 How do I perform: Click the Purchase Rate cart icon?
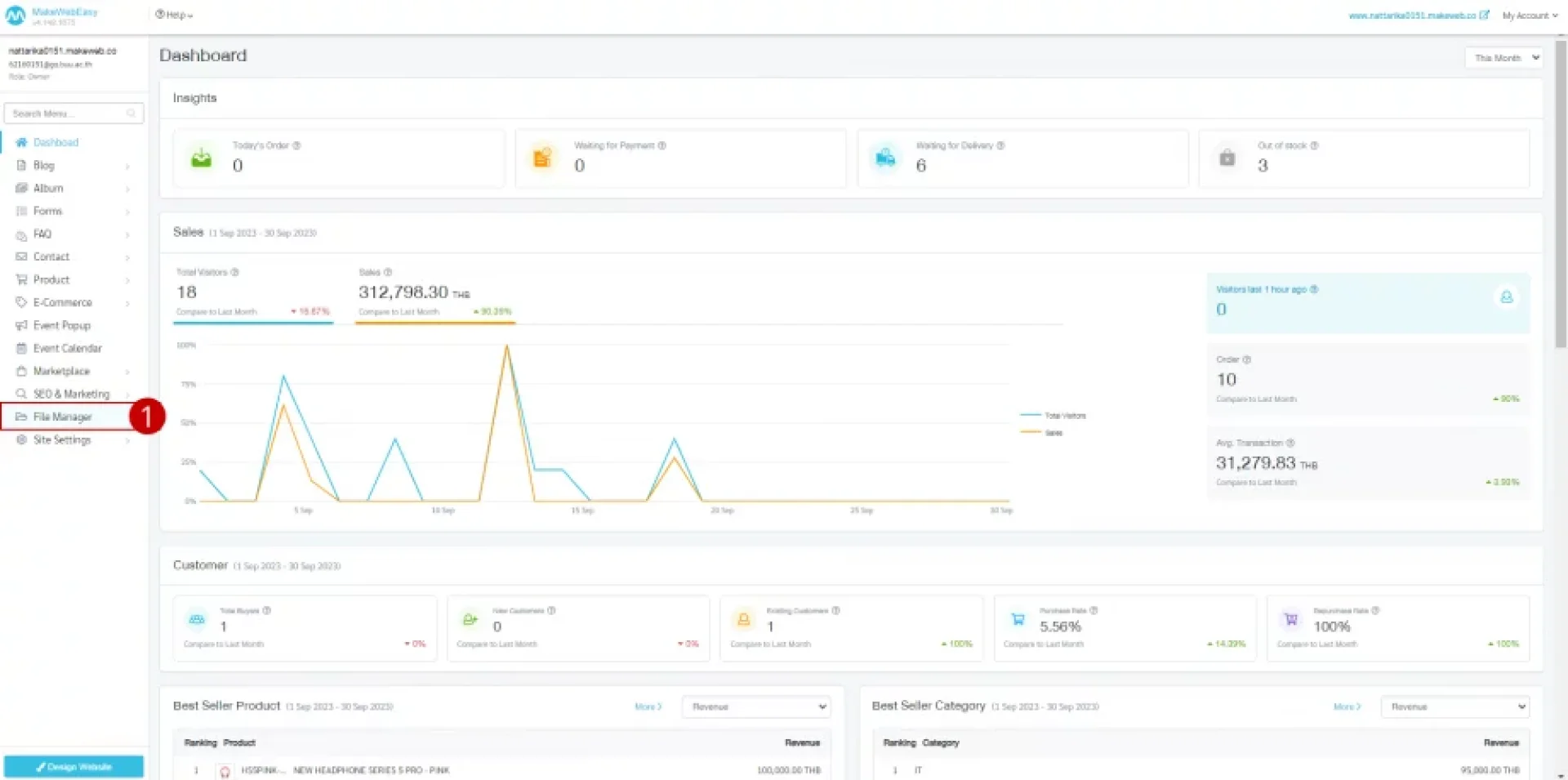[x=1018, y=619]
